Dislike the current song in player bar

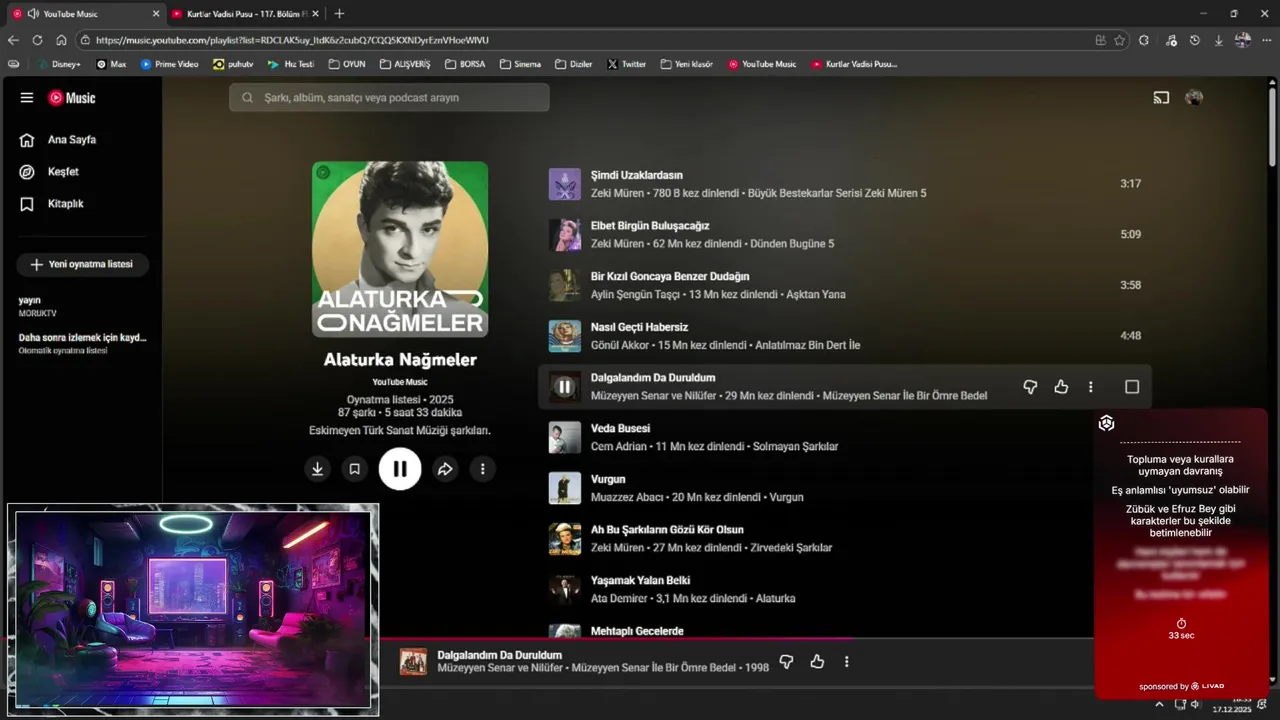click(786, 662)
